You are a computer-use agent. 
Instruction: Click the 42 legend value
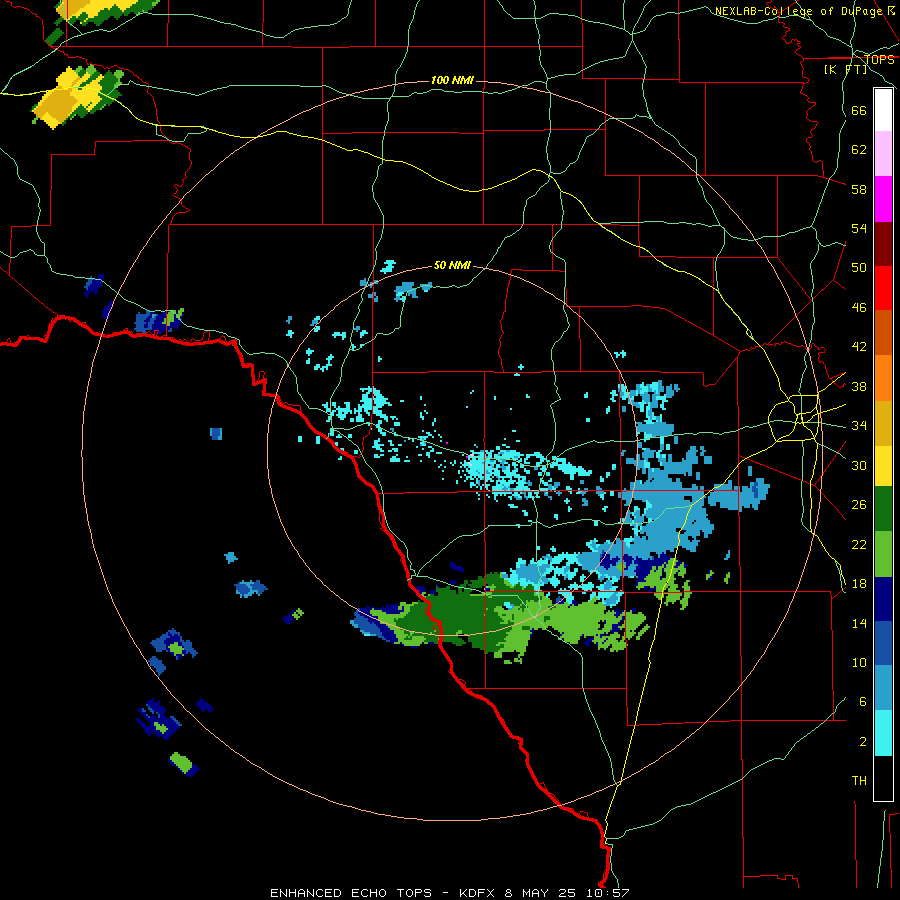point(859,347)
